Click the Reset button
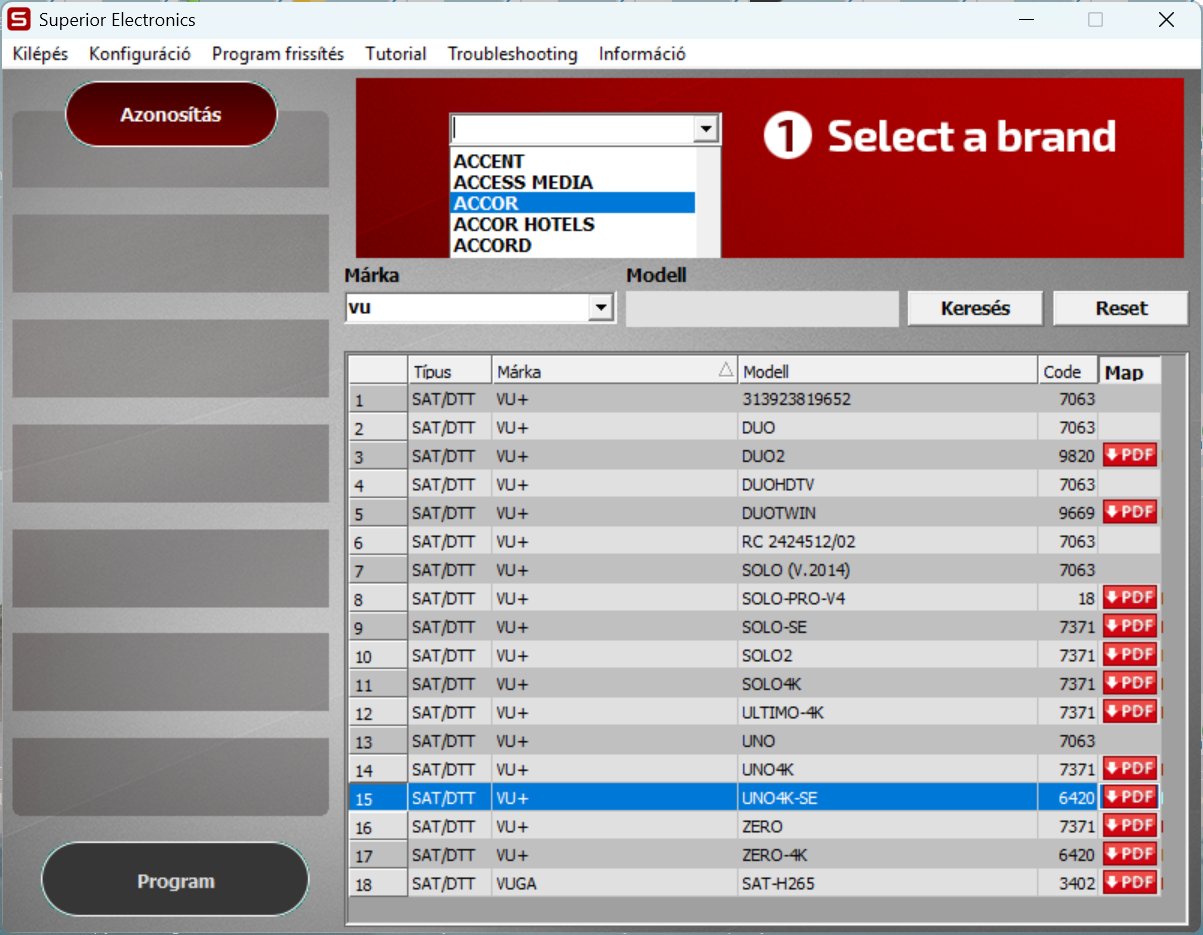 click(1121, 308)
